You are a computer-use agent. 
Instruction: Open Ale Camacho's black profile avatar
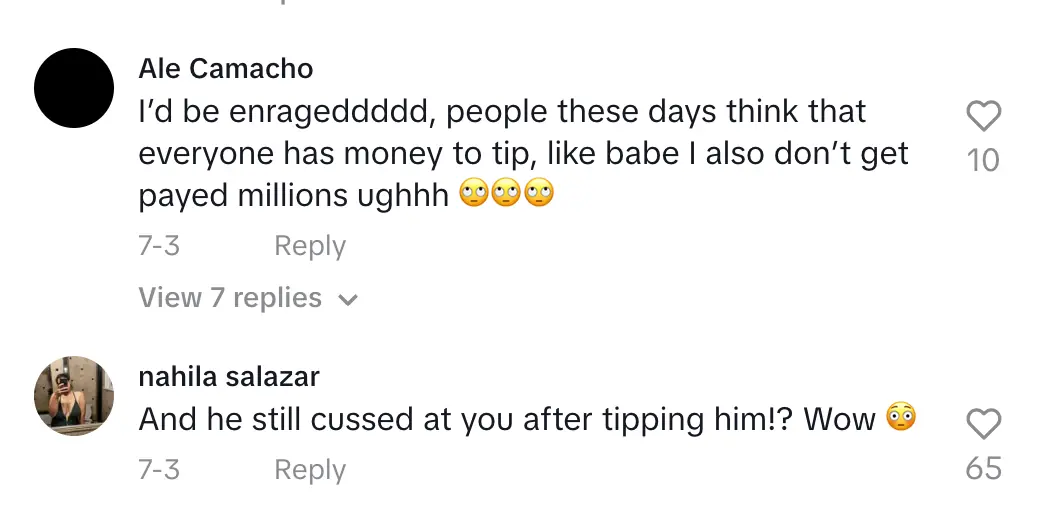click(74, 88)
